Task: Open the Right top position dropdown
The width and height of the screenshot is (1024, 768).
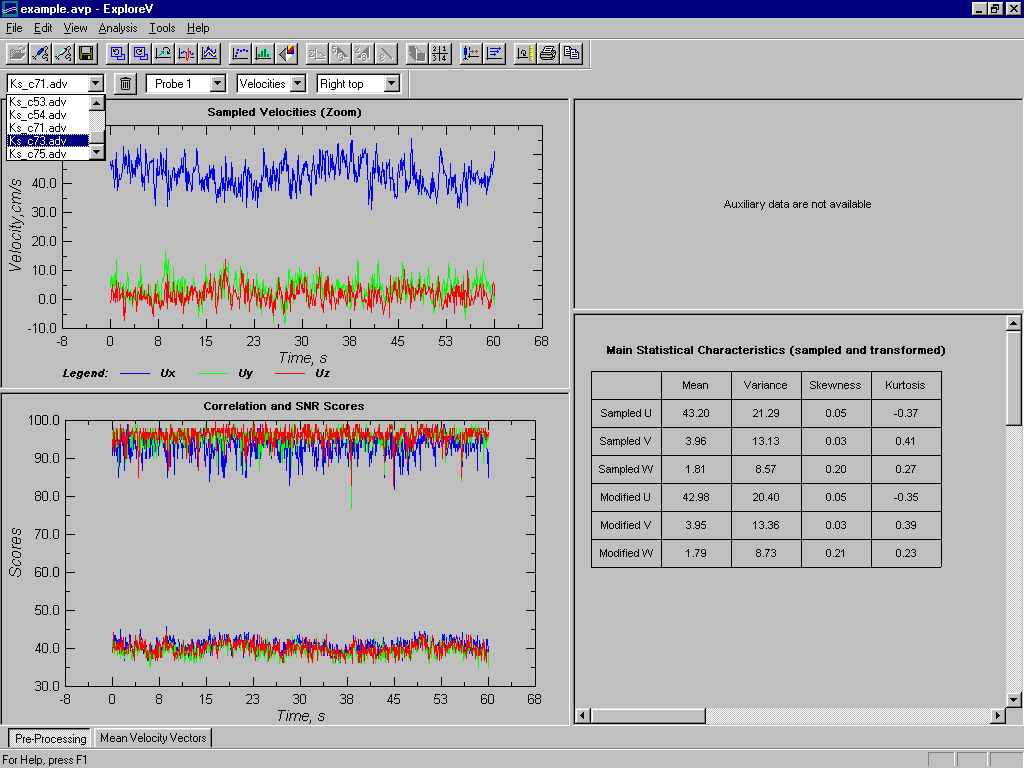Action: [x=391, y=84]
